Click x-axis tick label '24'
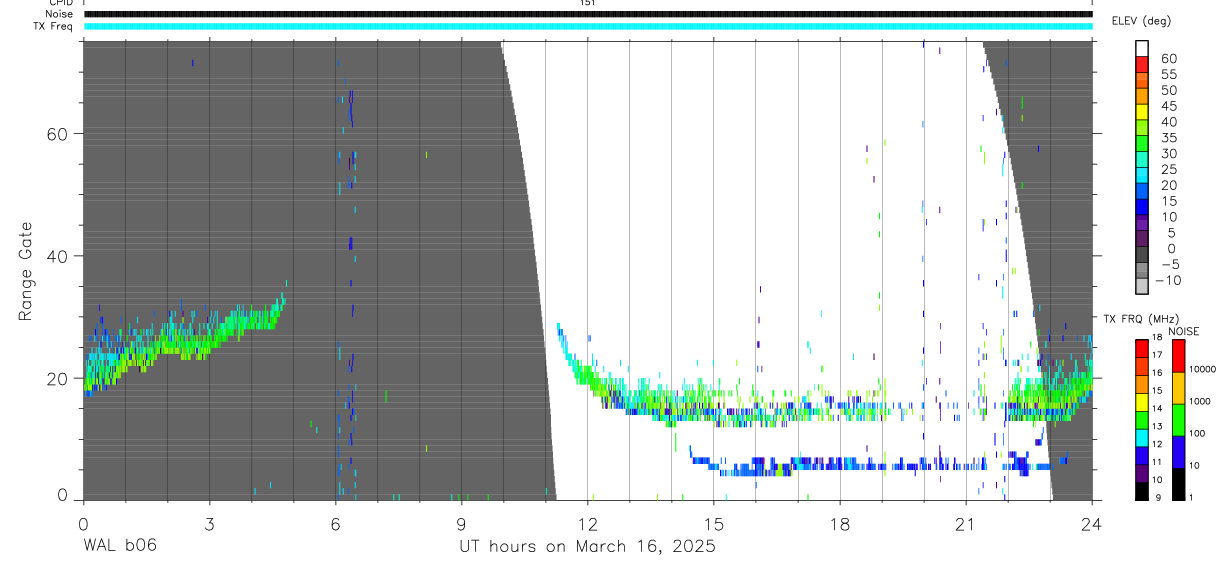1228x567 pixels. [x=1092, y=523]
